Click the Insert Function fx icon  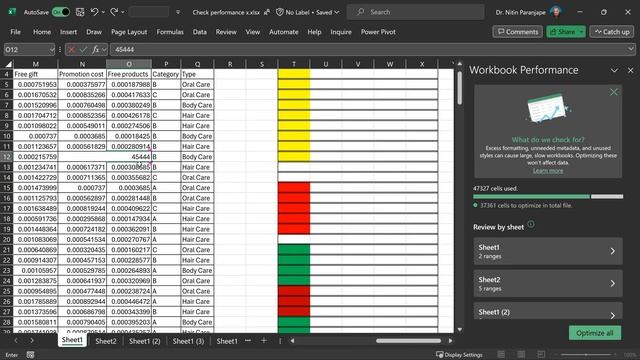[96, 49]
